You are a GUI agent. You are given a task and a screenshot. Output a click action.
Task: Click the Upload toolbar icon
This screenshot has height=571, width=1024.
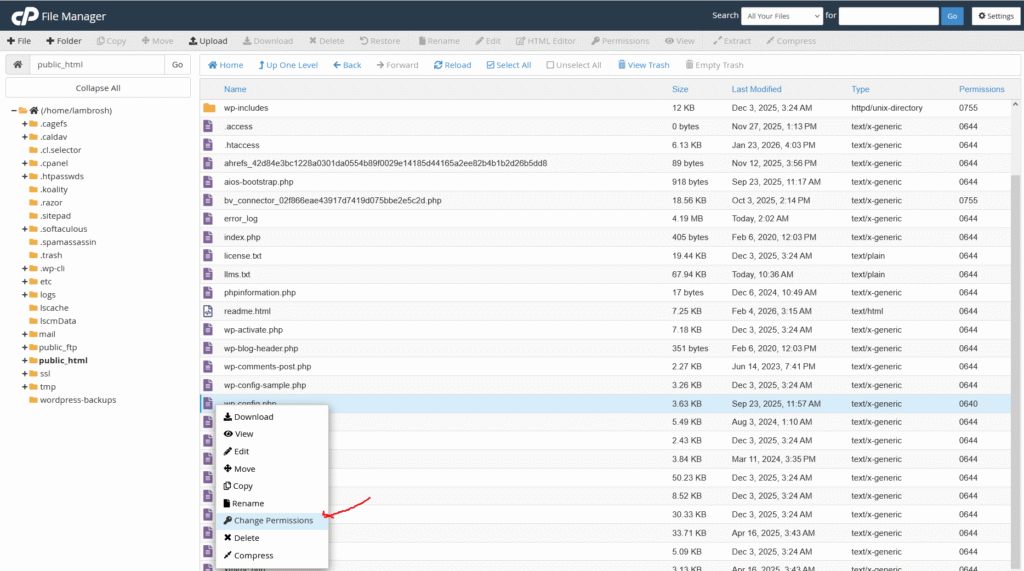pyautogui.click(x=208, y=41)
